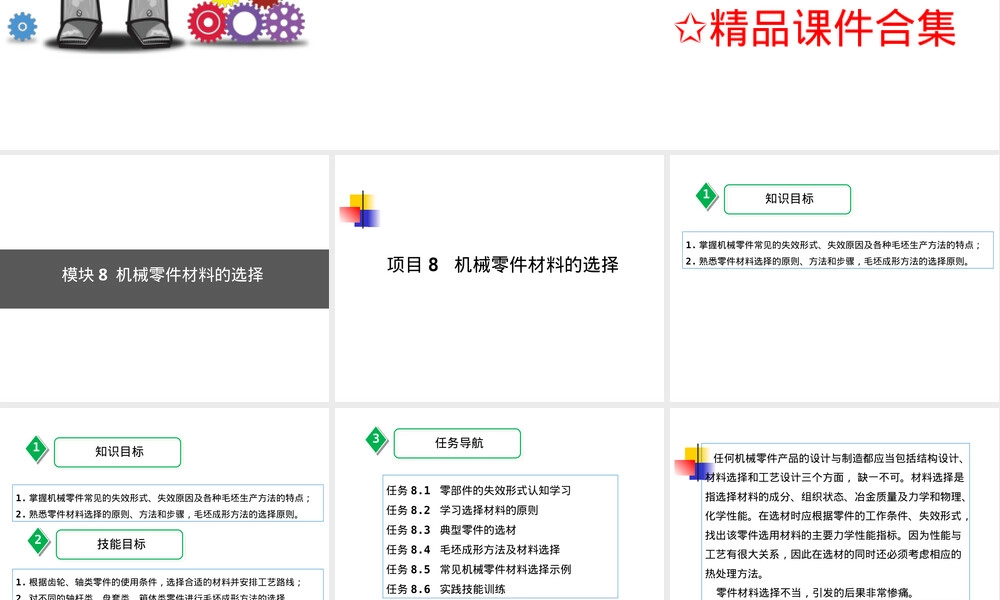Click the blue gear icon in the header
This screenshot has width=1000, height=600.
(22, 27)
